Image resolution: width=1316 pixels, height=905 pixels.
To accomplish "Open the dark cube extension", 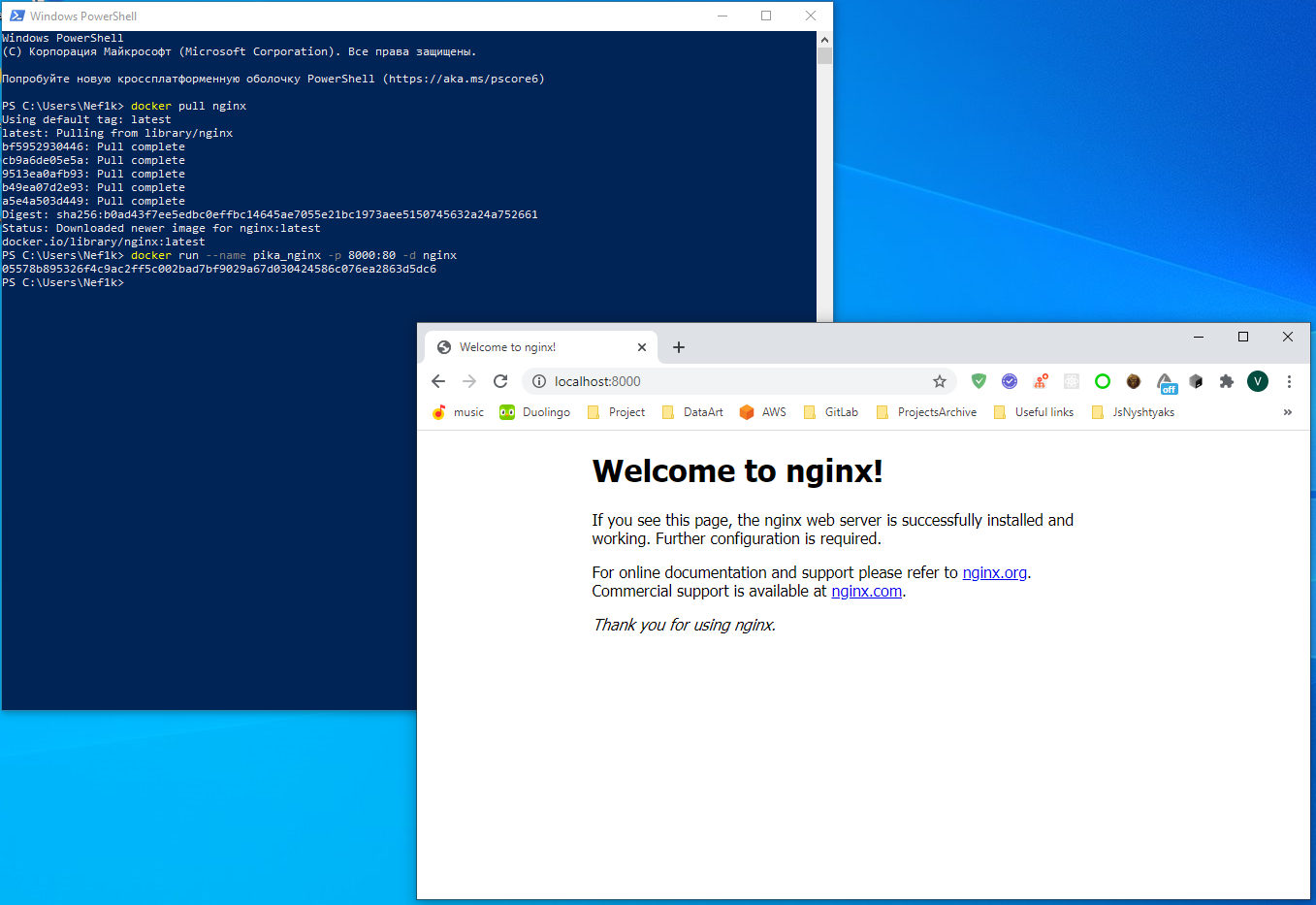I will point(1196,381).
